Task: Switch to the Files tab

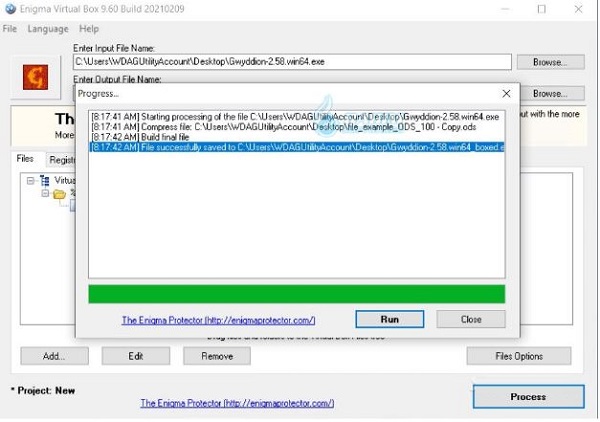Action: click(25, 159)
